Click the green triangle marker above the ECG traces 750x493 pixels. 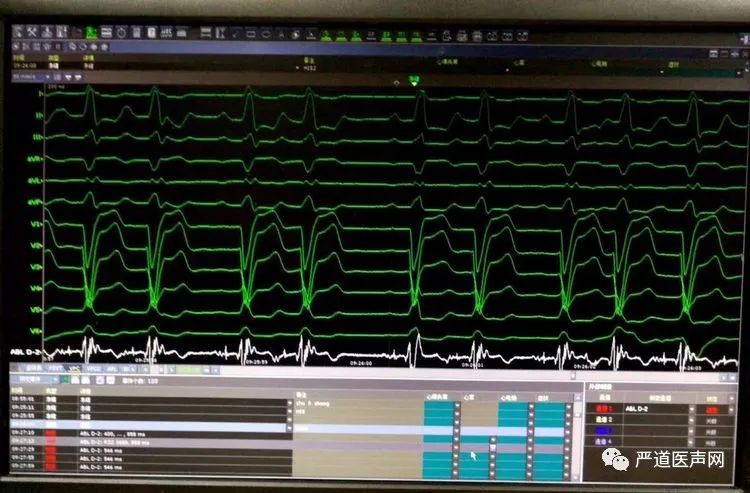tap(411, 83)
